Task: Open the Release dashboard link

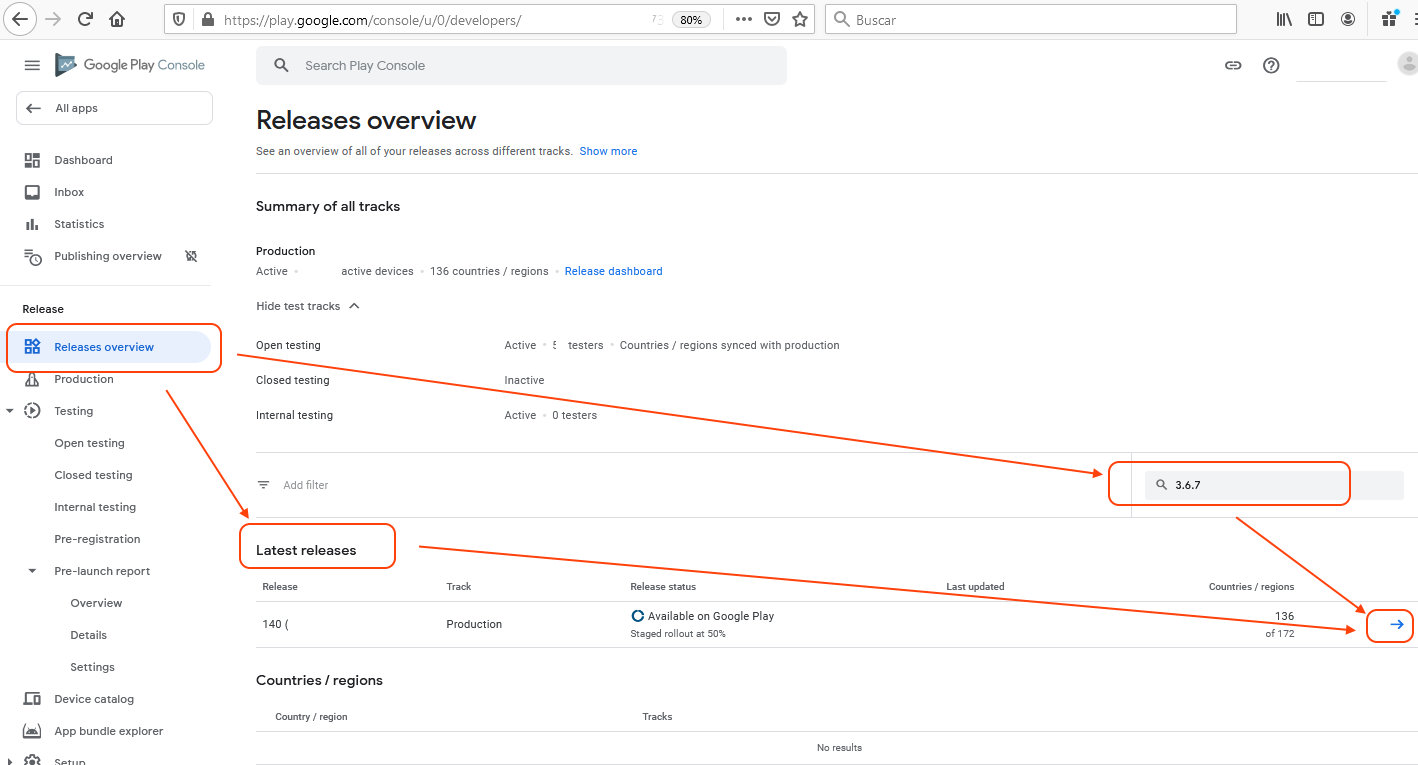Action: (613, 271)
